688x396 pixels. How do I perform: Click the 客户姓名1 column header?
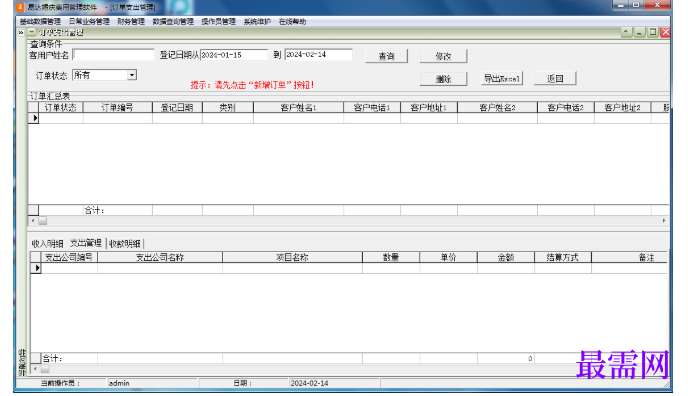298,107
